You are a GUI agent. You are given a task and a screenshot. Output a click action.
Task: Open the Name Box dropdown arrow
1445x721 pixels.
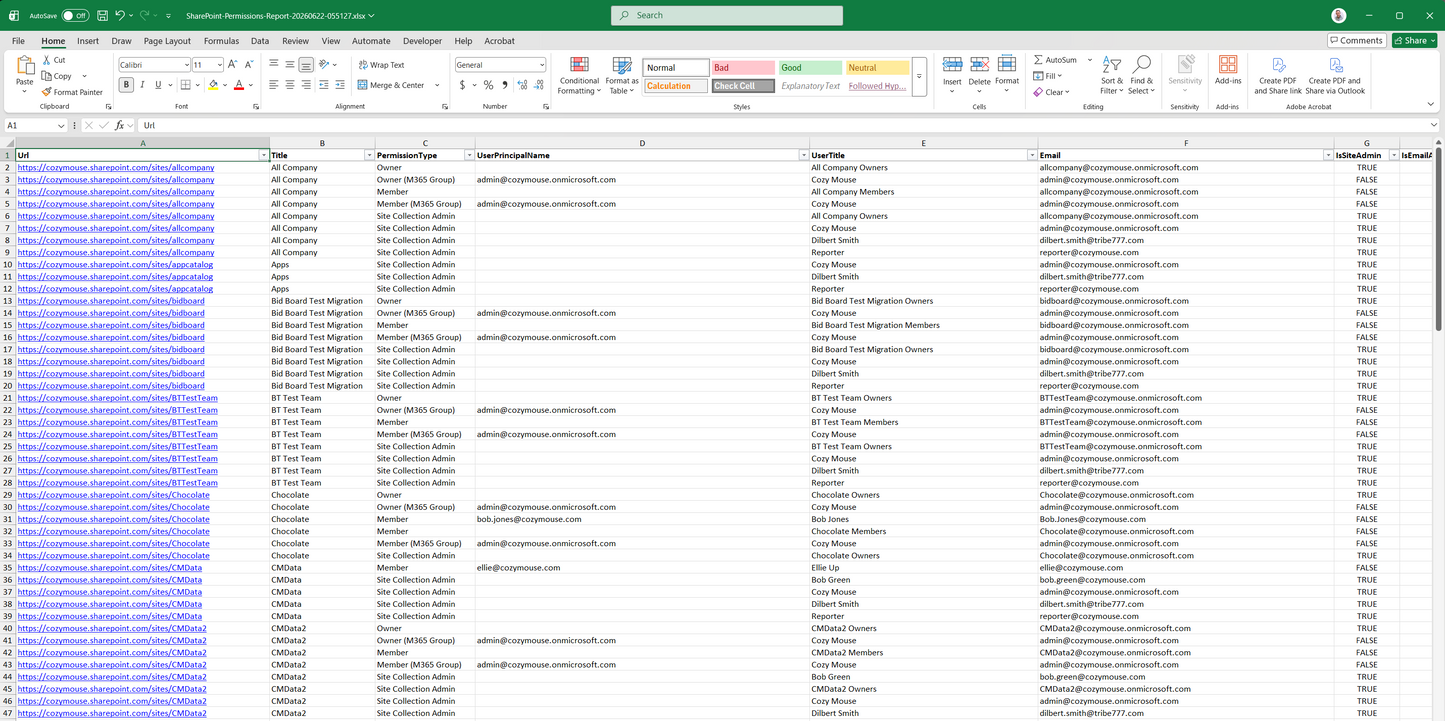(x=61, y=125)
